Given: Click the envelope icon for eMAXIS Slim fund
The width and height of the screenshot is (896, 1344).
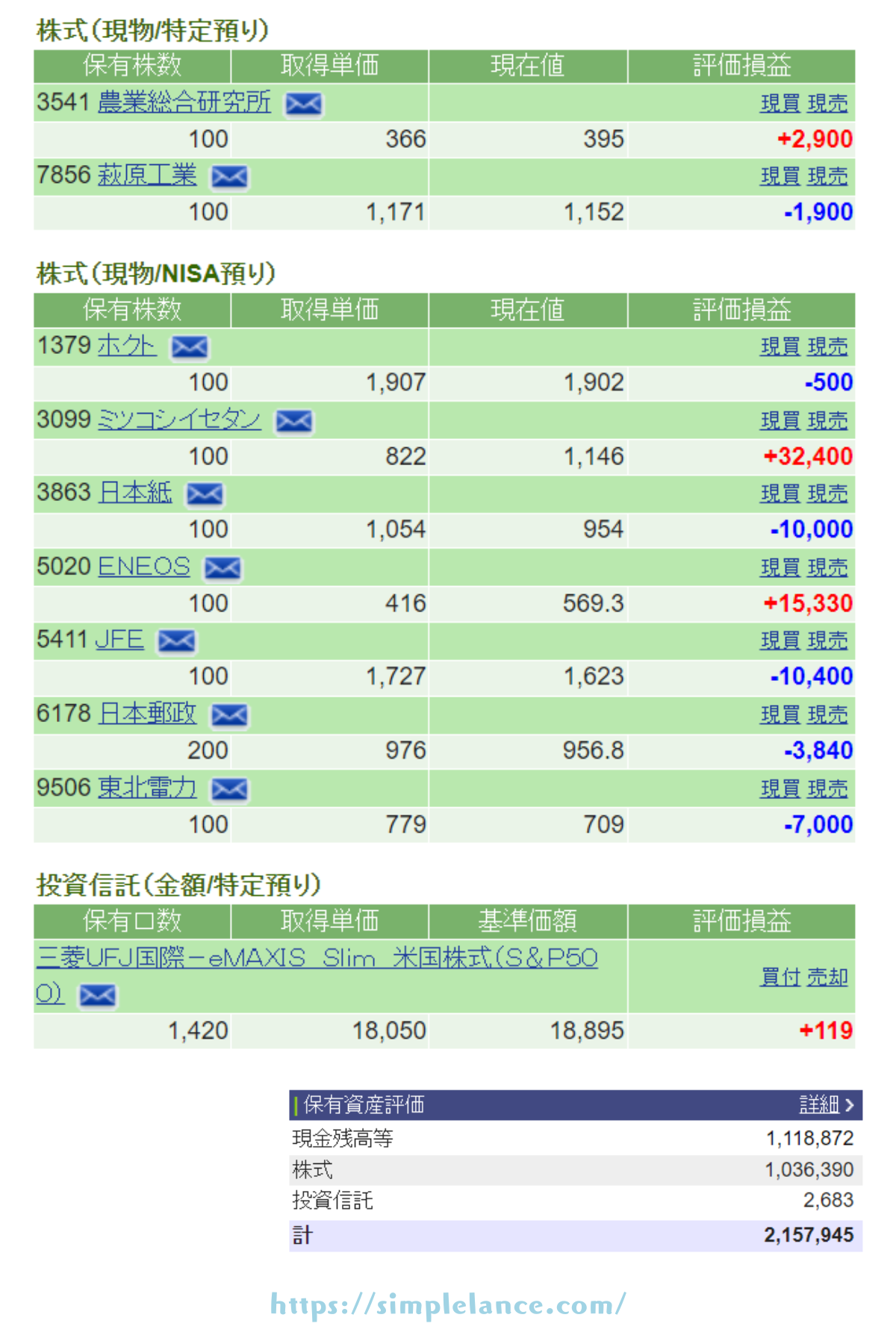Looking at the screenshot, I should [x=97, y=995].
